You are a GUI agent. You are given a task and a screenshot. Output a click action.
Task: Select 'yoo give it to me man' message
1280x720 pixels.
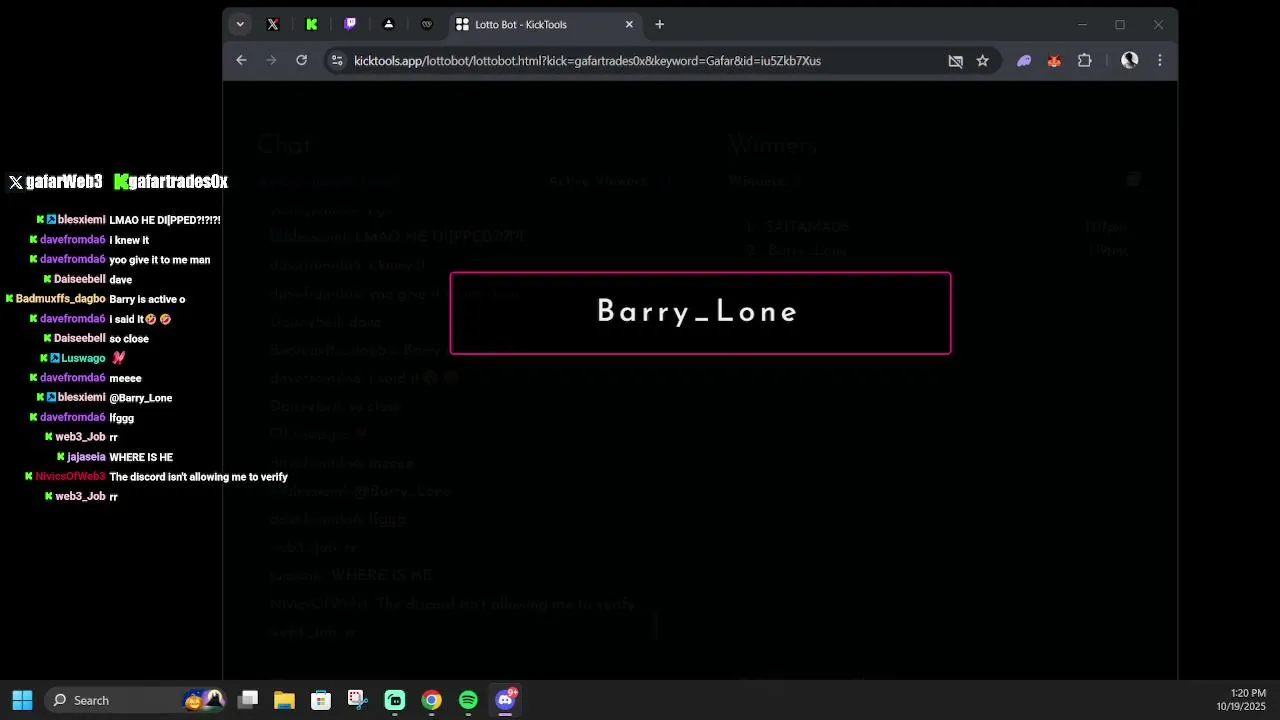click(160, 260)
